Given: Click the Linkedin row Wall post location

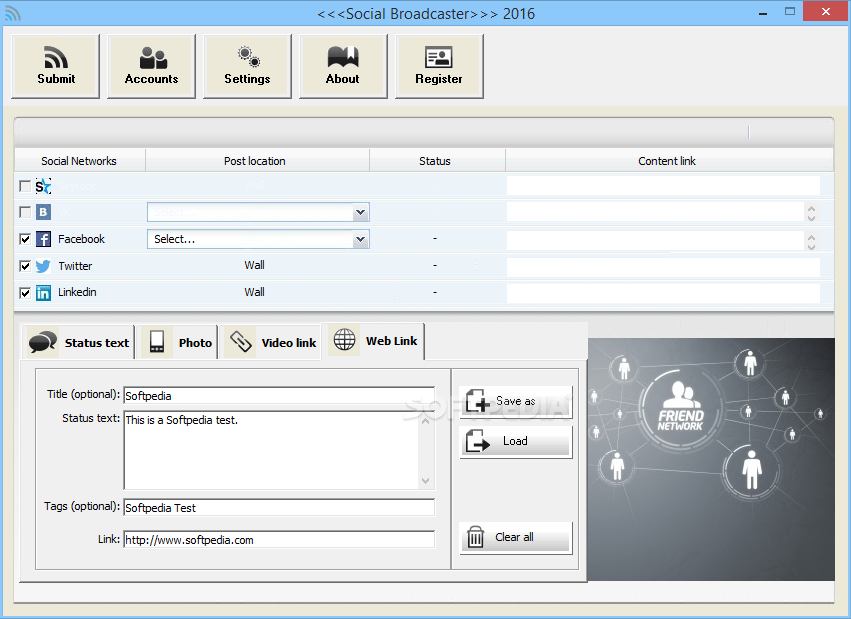Looking at the screenshot, I should coord(254,292).
